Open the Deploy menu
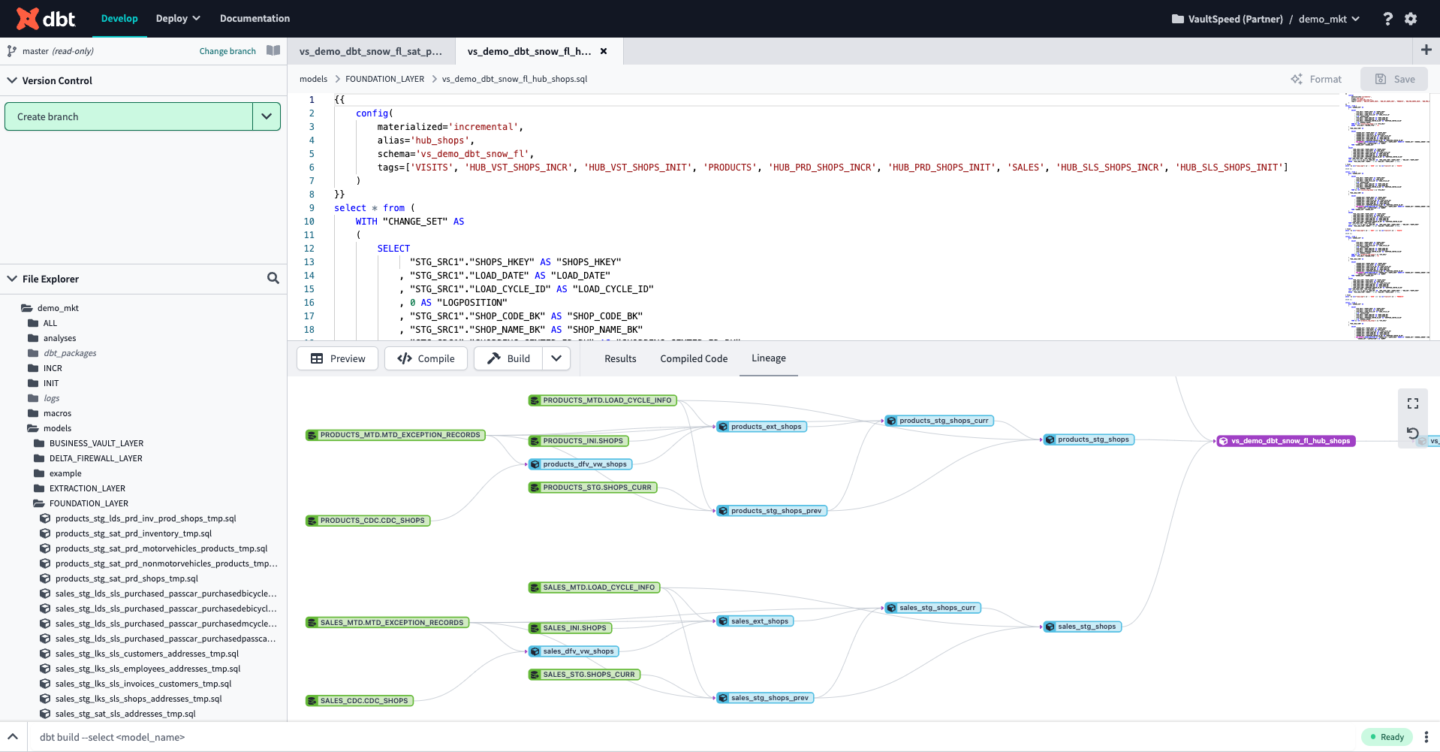This screenshot has height=752, width=1440. click(x=179, y=18)
